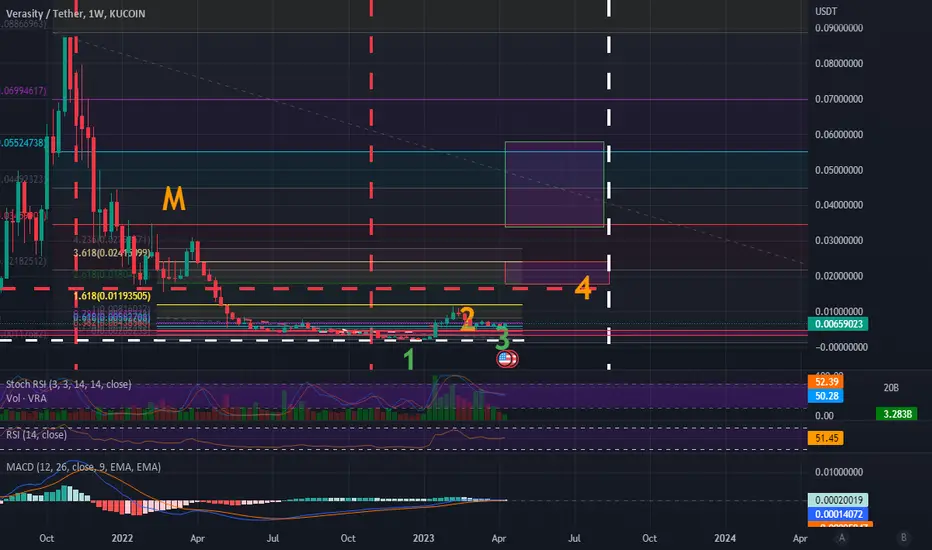This screenshot has height=550, width=932.
Task: Click the orange 52.39 Stoch RSI value
Action: tap(826, 382)
